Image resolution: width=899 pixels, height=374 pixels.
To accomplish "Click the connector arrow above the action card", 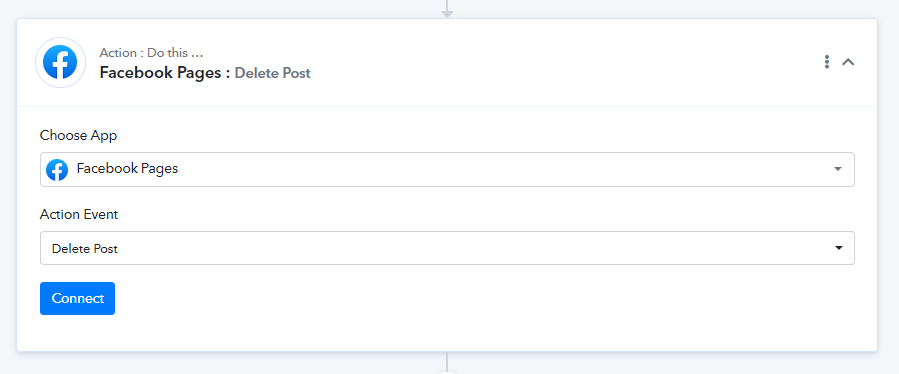I will click(x=447, y=9).
